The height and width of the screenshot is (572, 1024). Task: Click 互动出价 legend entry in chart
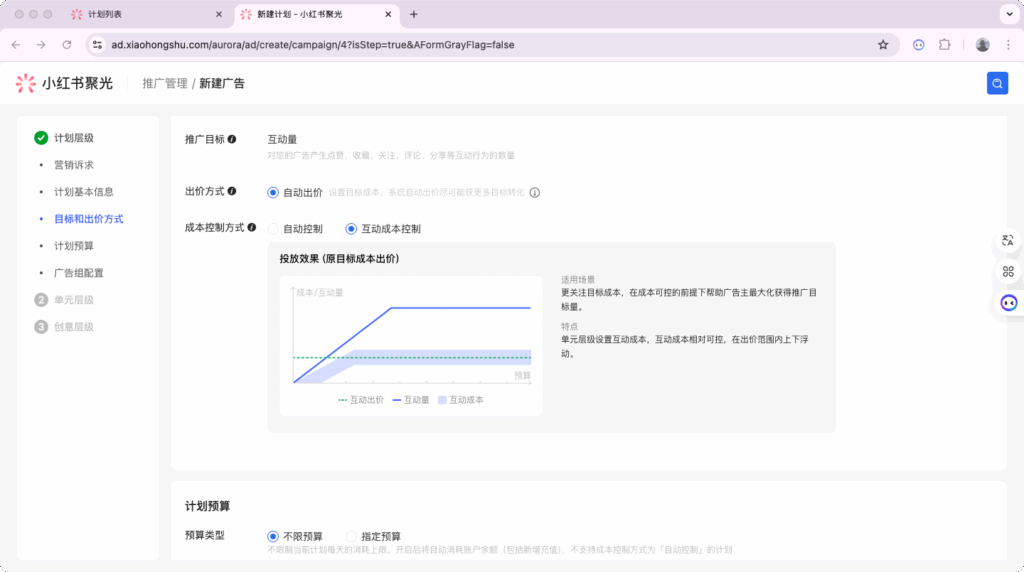(x=361, y=400)
